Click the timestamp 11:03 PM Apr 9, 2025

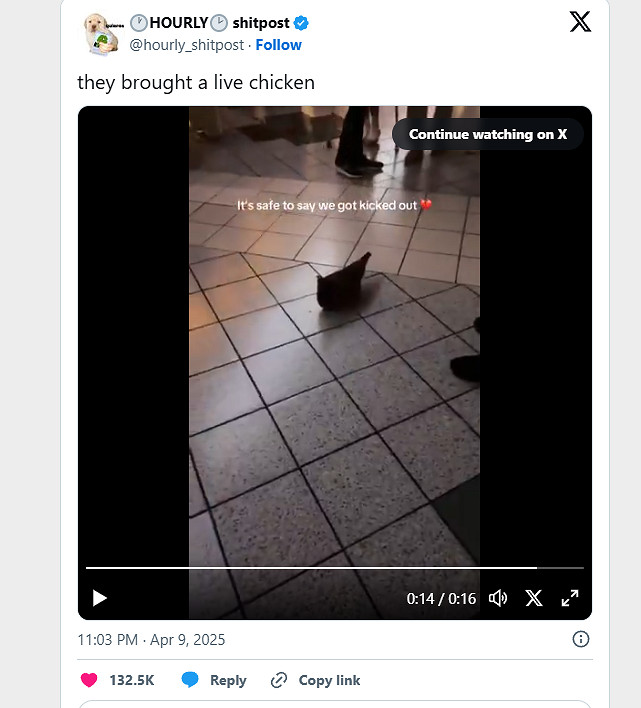(x=151, y=640)
